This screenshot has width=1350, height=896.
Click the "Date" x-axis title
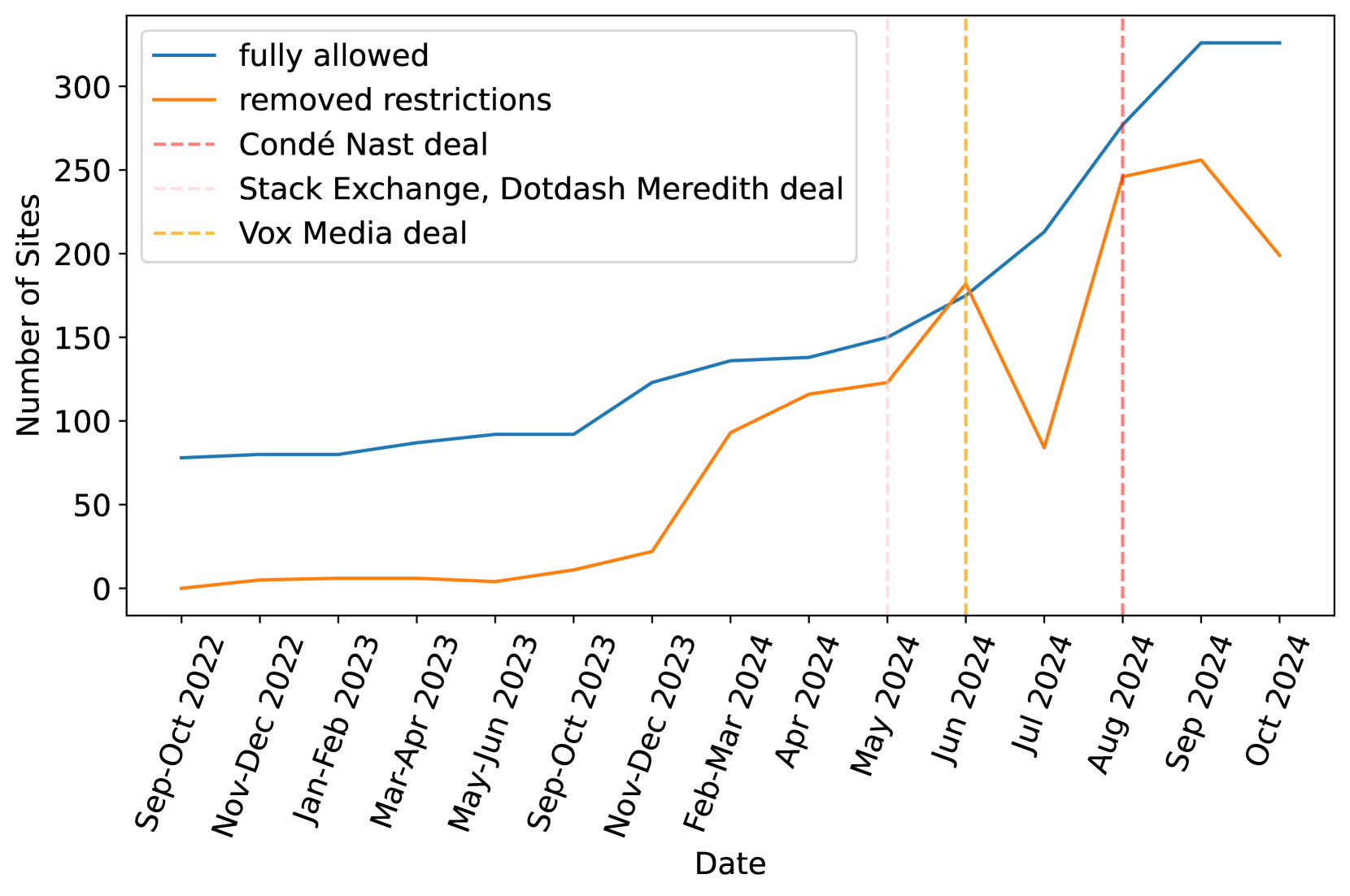coord(729,863)
